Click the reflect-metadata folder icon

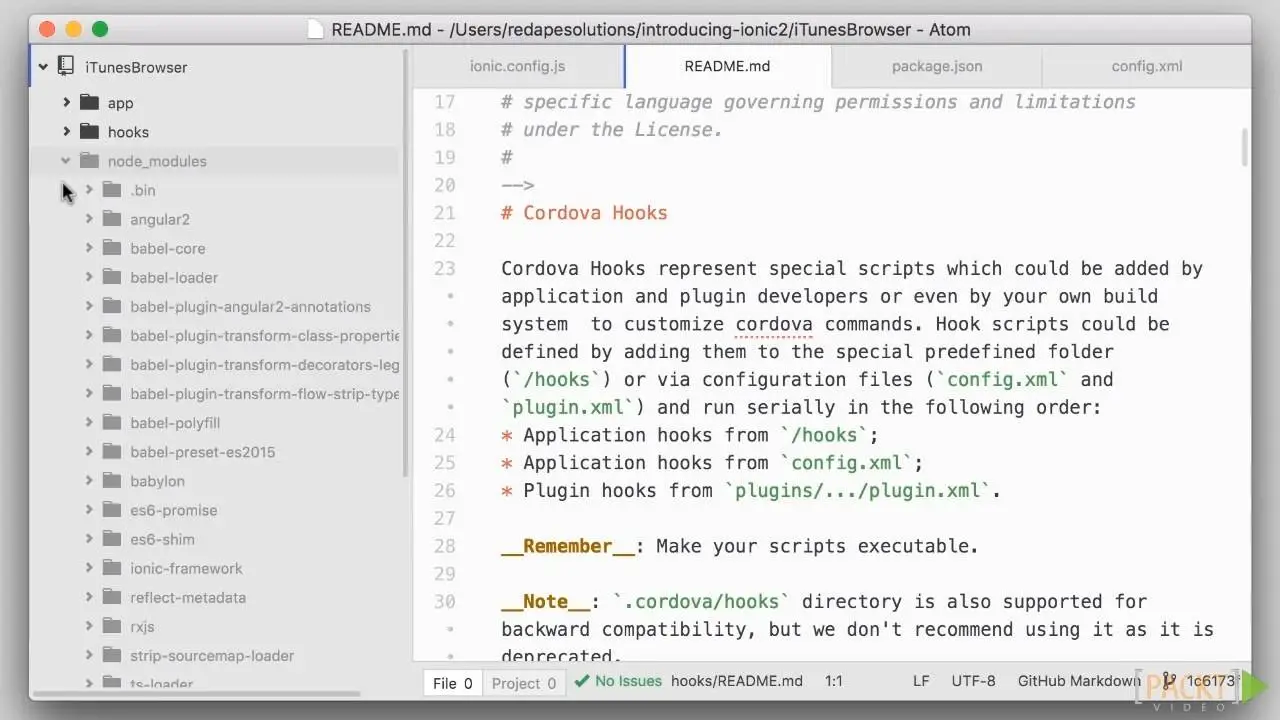[x=112, y=596]
